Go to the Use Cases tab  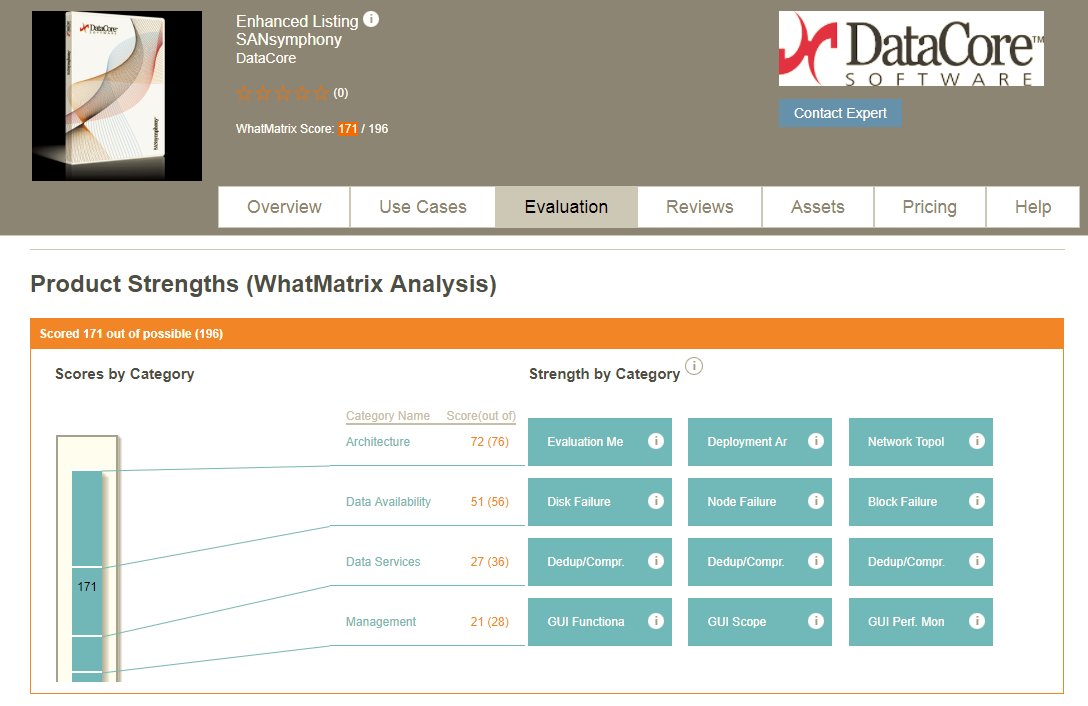pyautogui.click(x=422, y=206)
